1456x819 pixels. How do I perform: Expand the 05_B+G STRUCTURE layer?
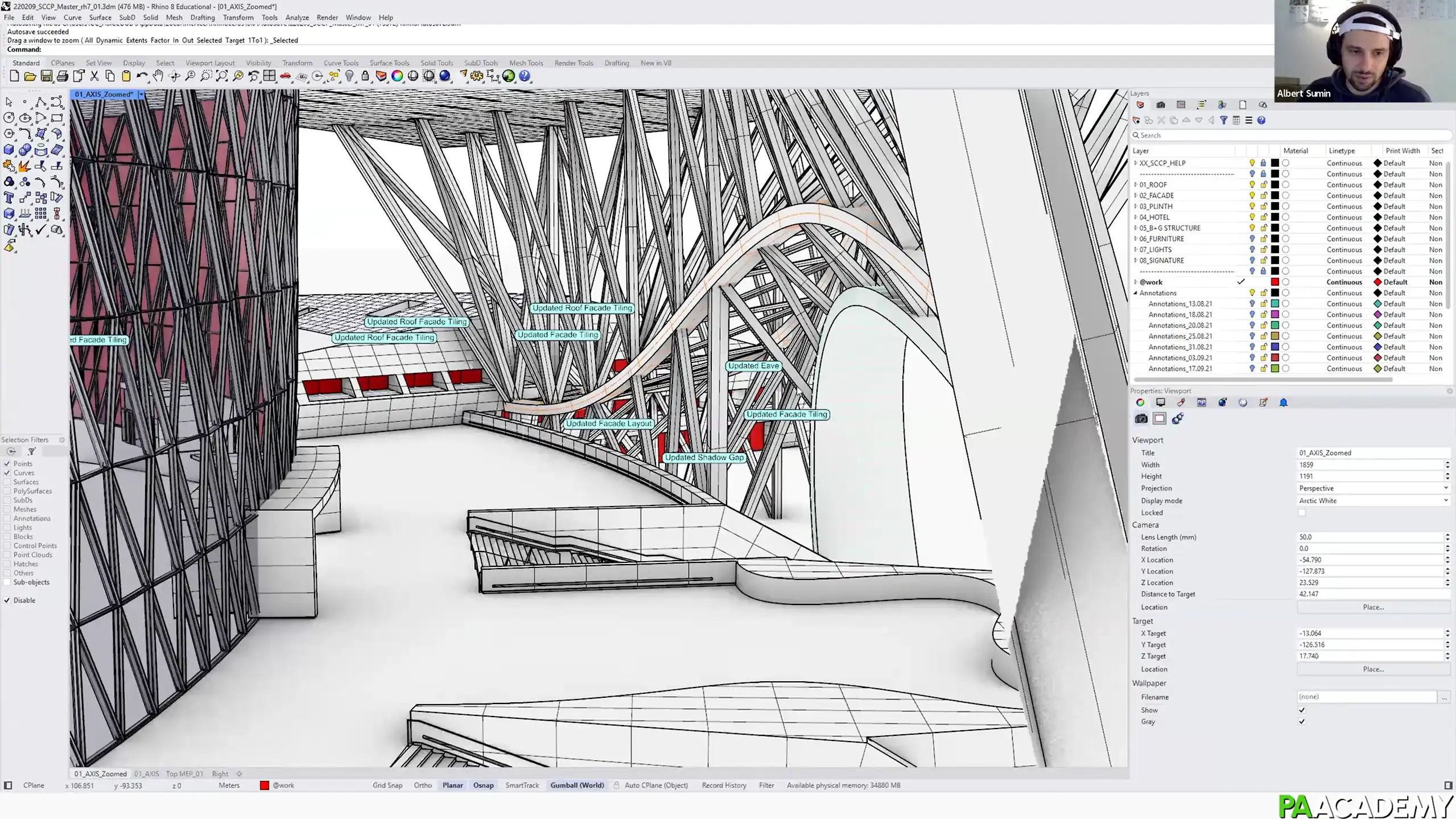[x=1136, y=228]
